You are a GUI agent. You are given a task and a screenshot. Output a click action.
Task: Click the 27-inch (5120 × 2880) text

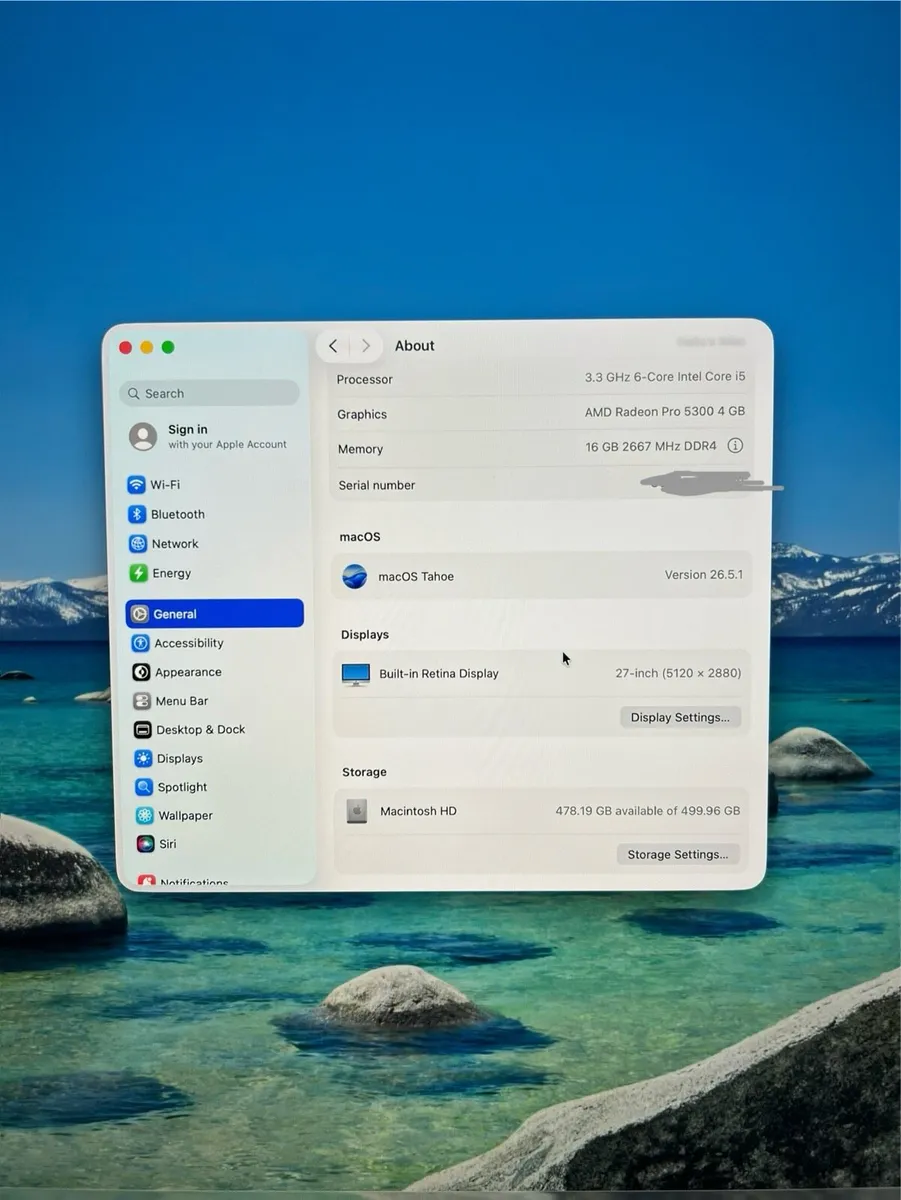[x=678, y=673]
